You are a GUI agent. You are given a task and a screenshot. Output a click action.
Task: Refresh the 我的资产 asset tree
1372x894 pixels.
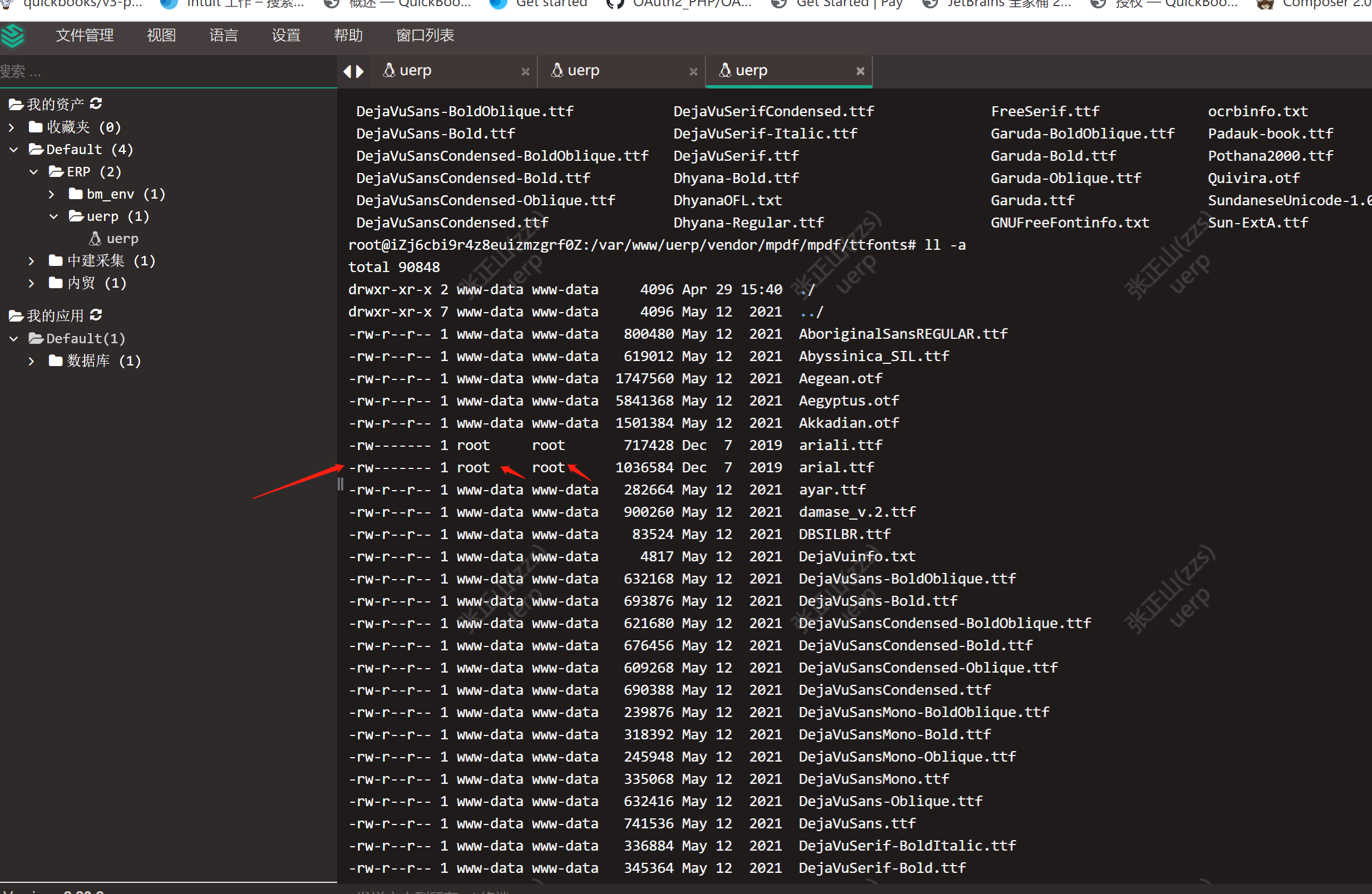click(96, 103)
